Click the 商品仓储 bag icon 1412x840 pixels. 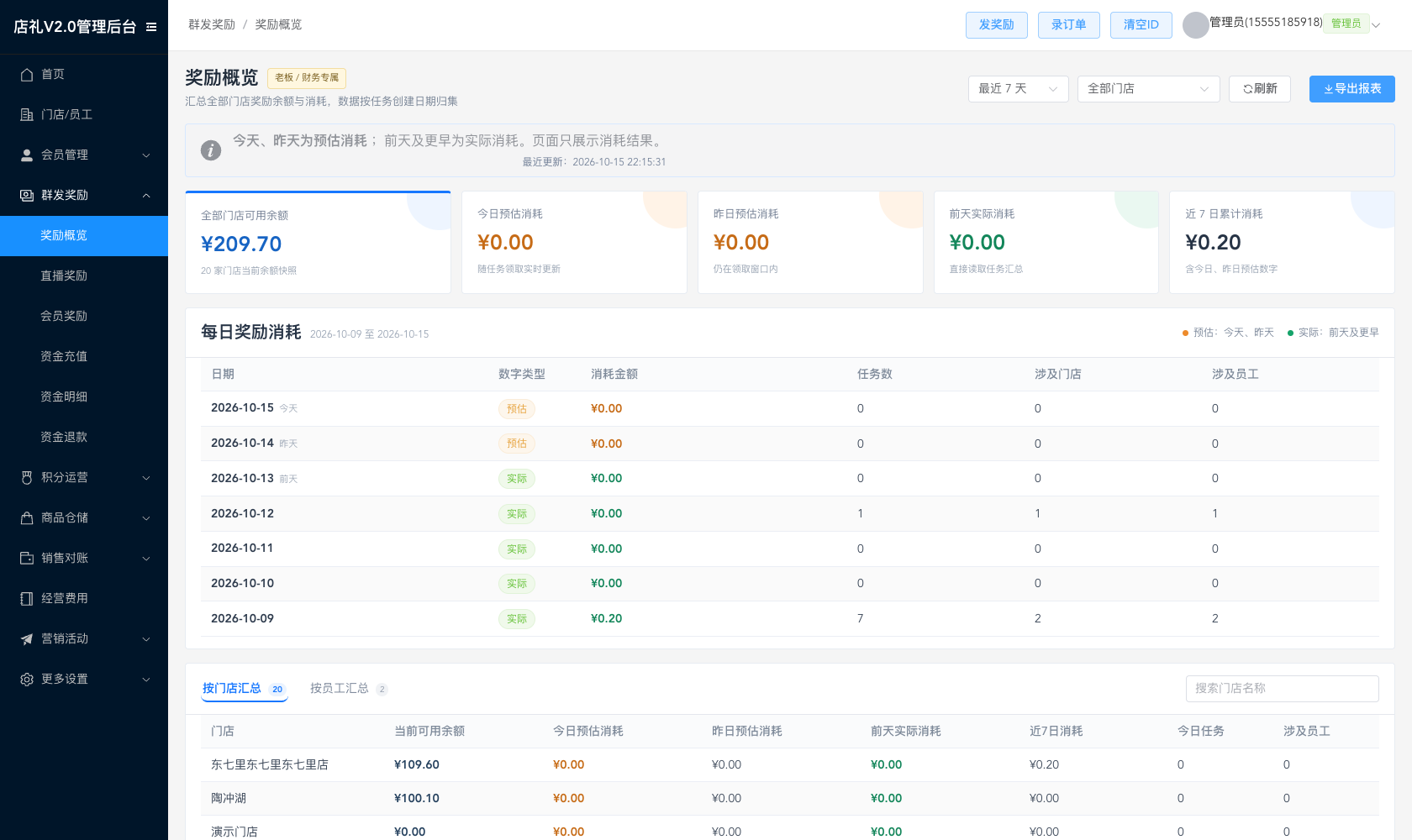pyautogui.click(x=27, y=517)
